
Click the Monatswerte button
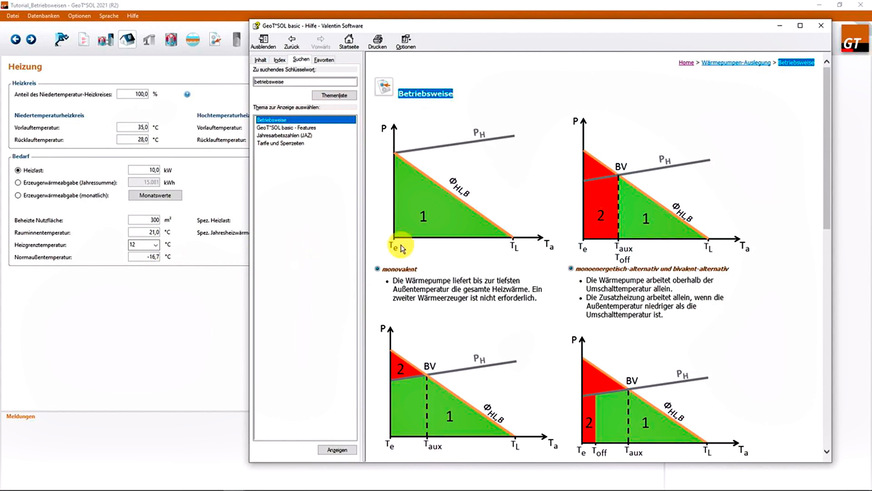tap(154, 196)
